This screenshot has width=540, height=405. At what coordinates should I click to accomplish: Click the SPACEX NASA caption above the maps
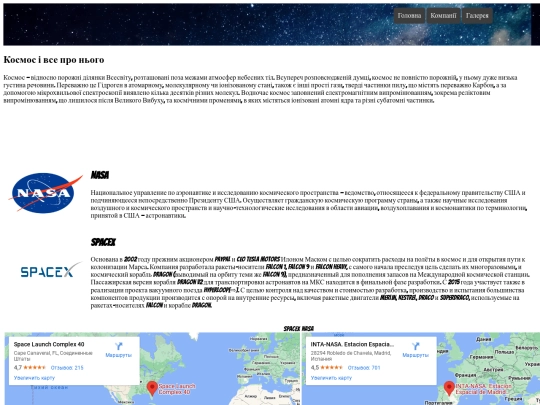[x=299, y=329]
